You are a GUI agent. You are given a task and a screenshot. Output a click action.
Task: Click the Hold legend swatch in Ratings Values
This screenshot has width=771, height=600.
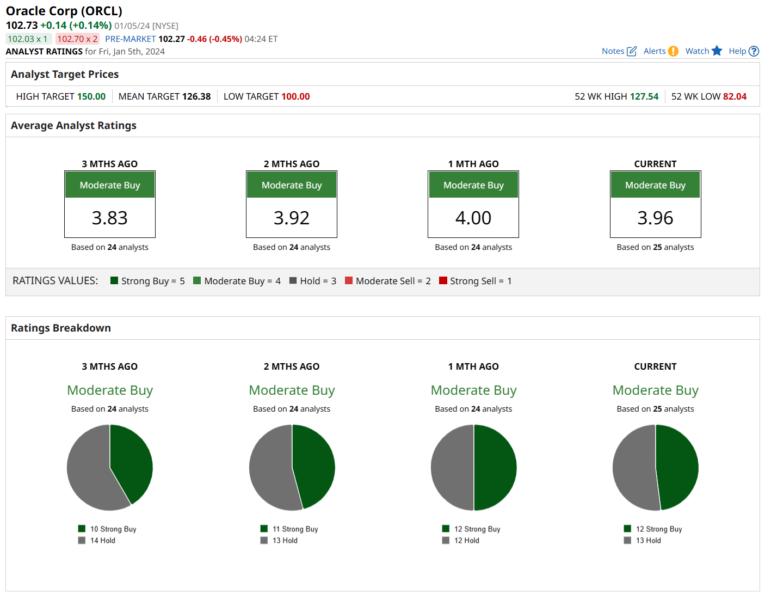point(293,281)
